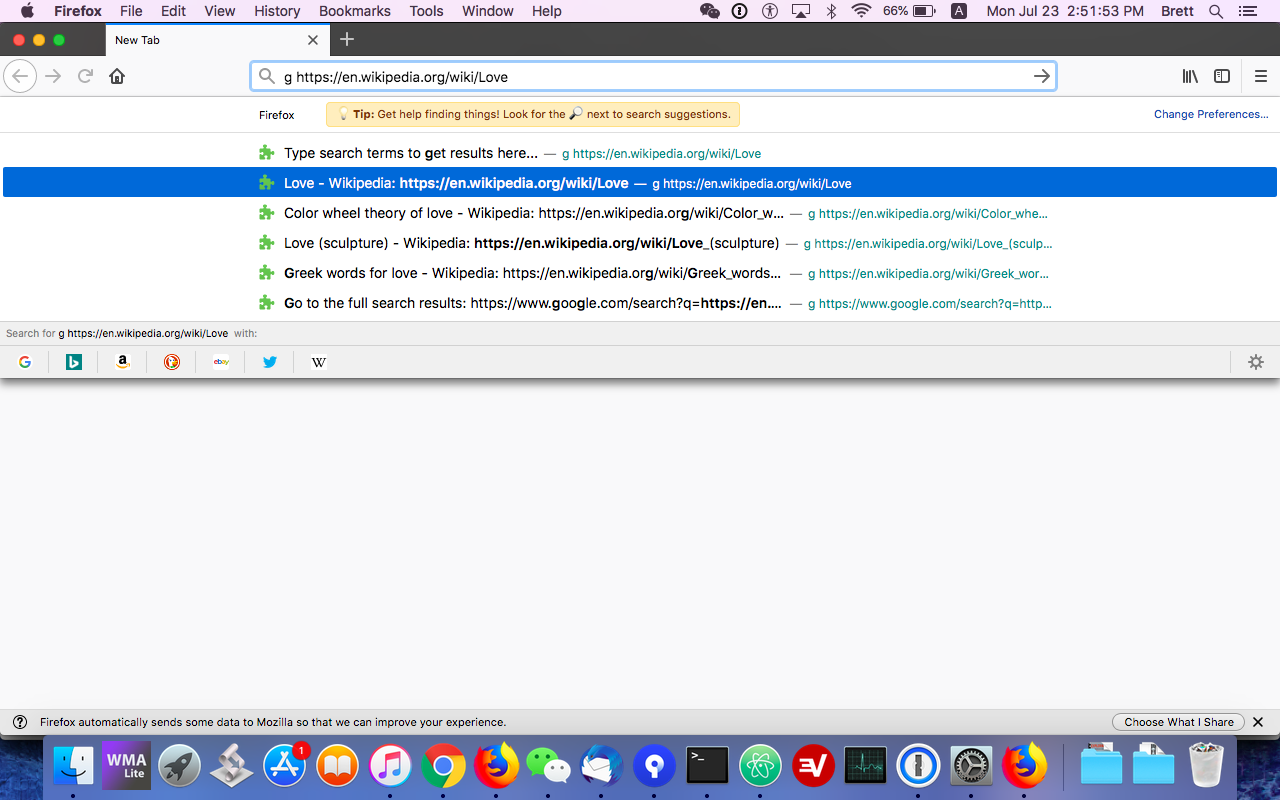Open App Store from the Dock
Image resolution: width=1280 pixels, height=800 pixels.
tap(286, 767)
